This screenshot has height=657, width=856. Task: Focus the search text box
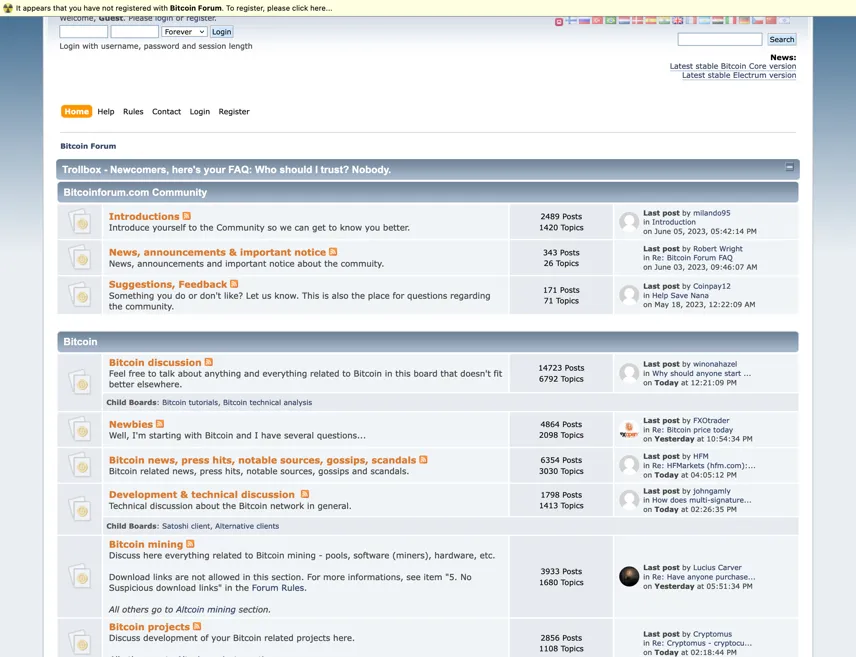click(720, 39)
